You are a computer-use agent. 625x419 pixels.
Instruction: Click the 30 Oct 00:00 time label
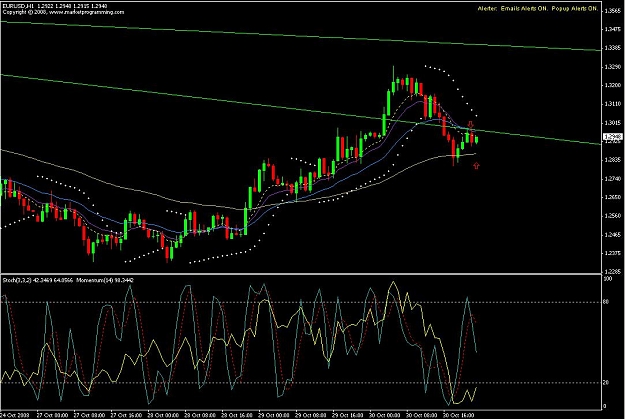[x=385, y=415]
